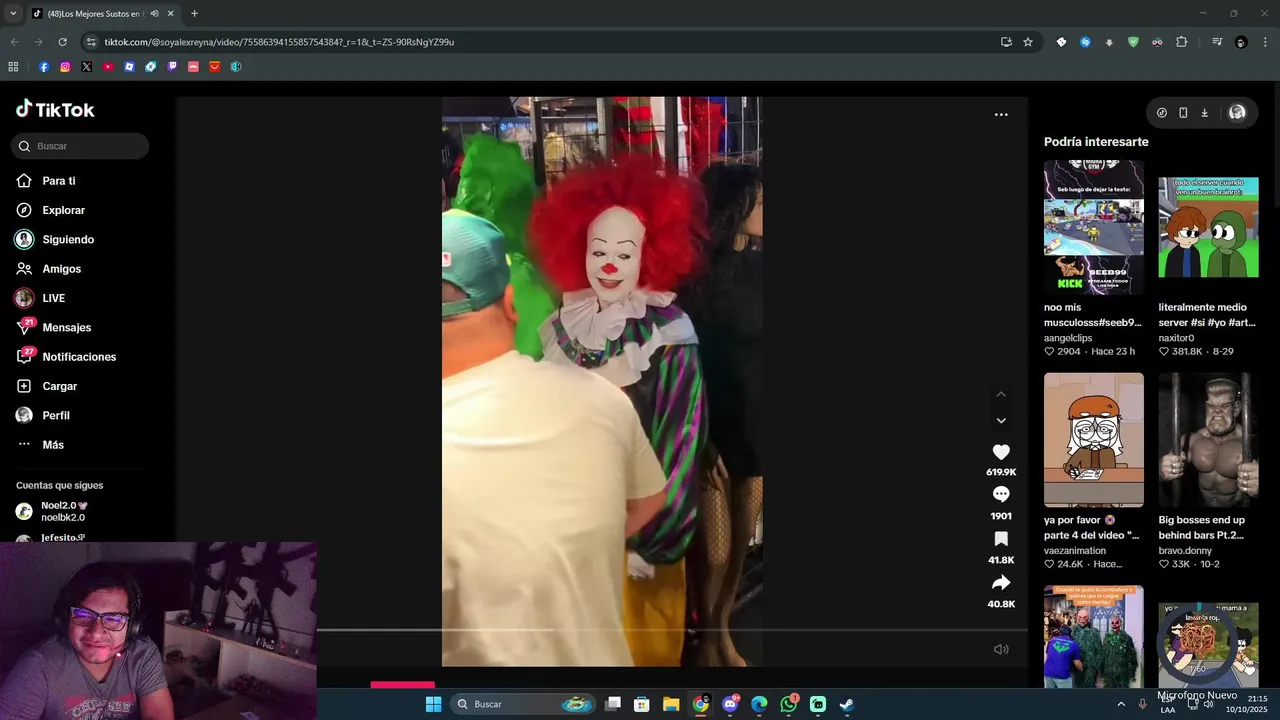The width and height of the screenshot is (1280, 720).
Task: Open AdGuard green shield extension
Action: 1133,42
